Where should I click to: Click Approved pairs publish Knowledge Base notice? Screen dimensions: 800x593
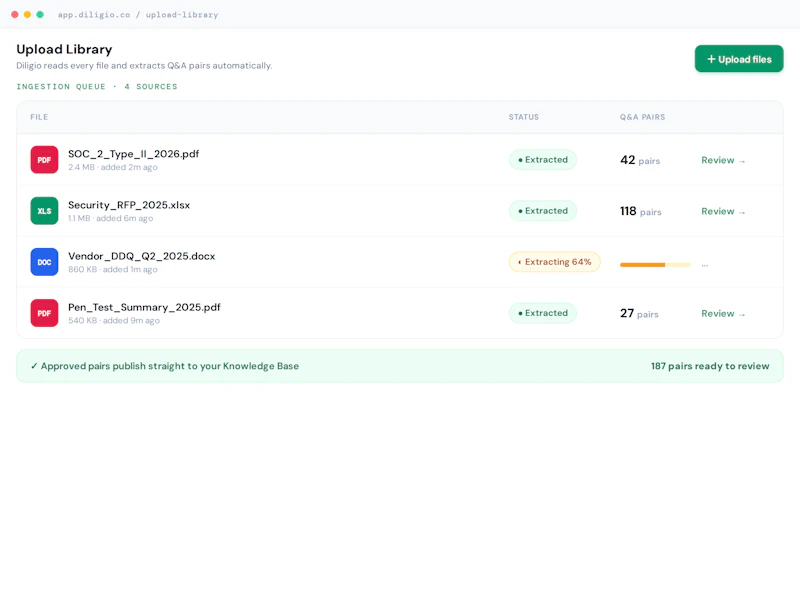(165, 366)
